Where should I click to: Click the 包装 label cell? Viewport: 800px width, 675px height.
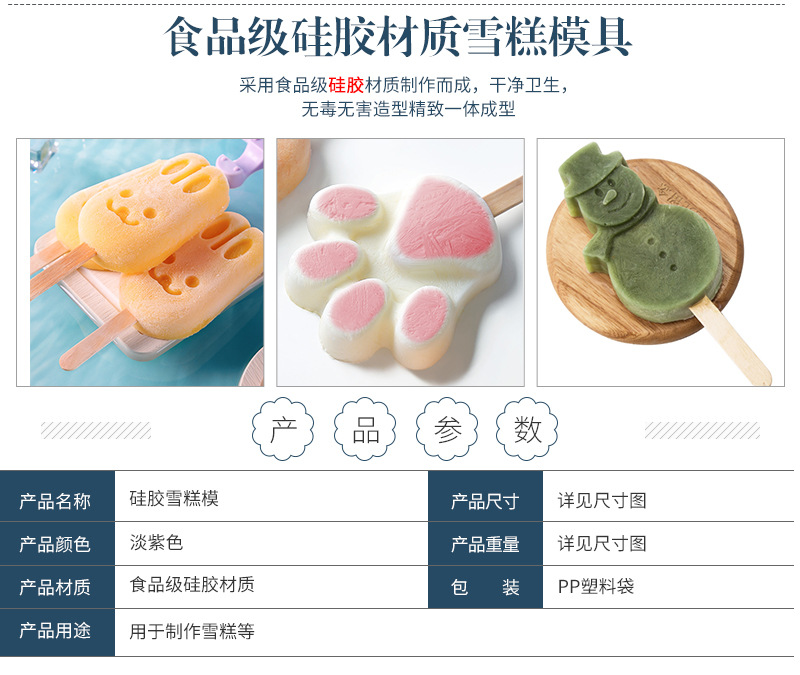pos(486,587)
